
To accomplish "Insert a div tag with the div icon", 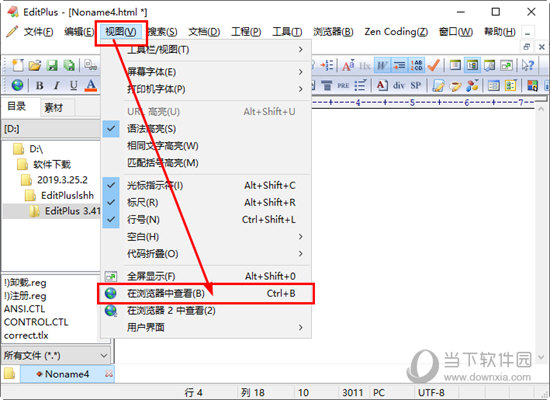I will coord(398,85).
